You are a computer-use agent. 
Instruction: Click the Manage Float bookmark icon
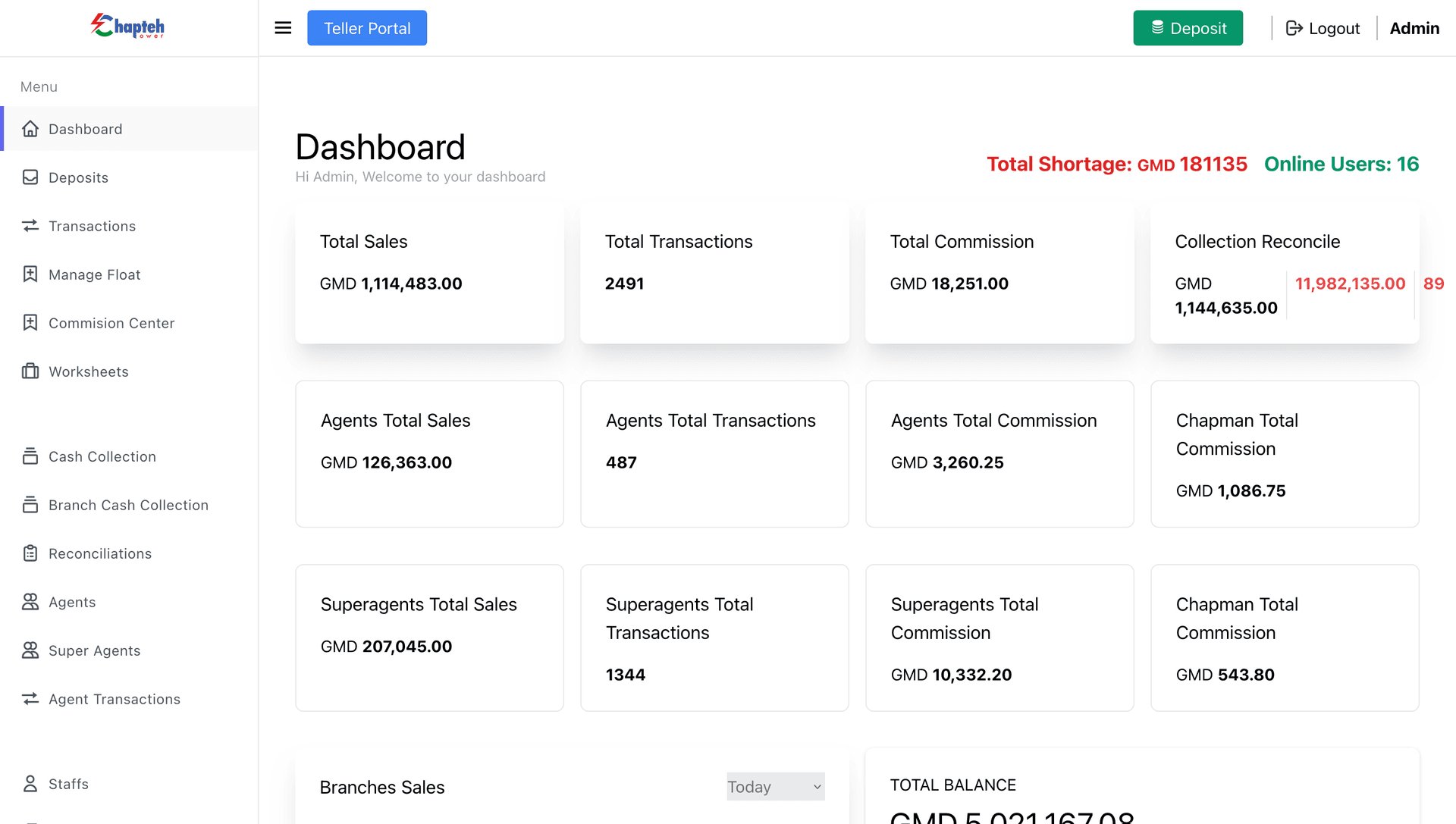pyautogui.click(x=30, y=274)
